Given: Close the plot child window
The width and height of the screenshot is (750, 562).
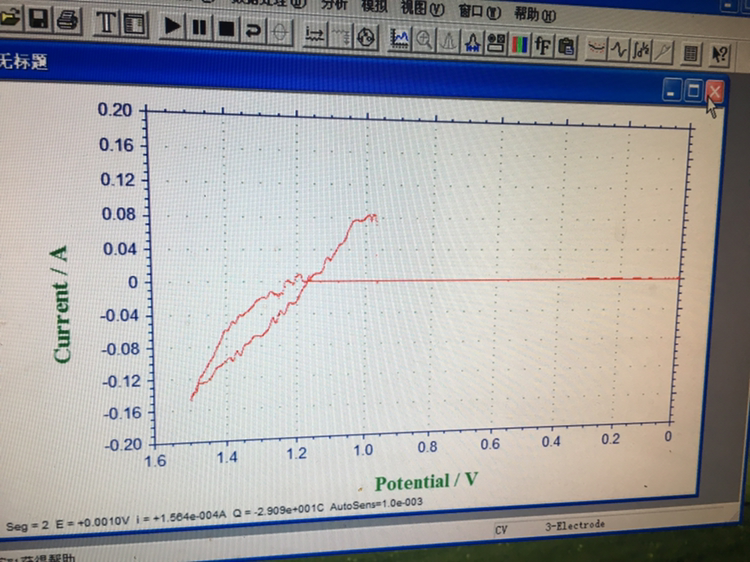Looking at the screenshot, I should click(715, 92).
